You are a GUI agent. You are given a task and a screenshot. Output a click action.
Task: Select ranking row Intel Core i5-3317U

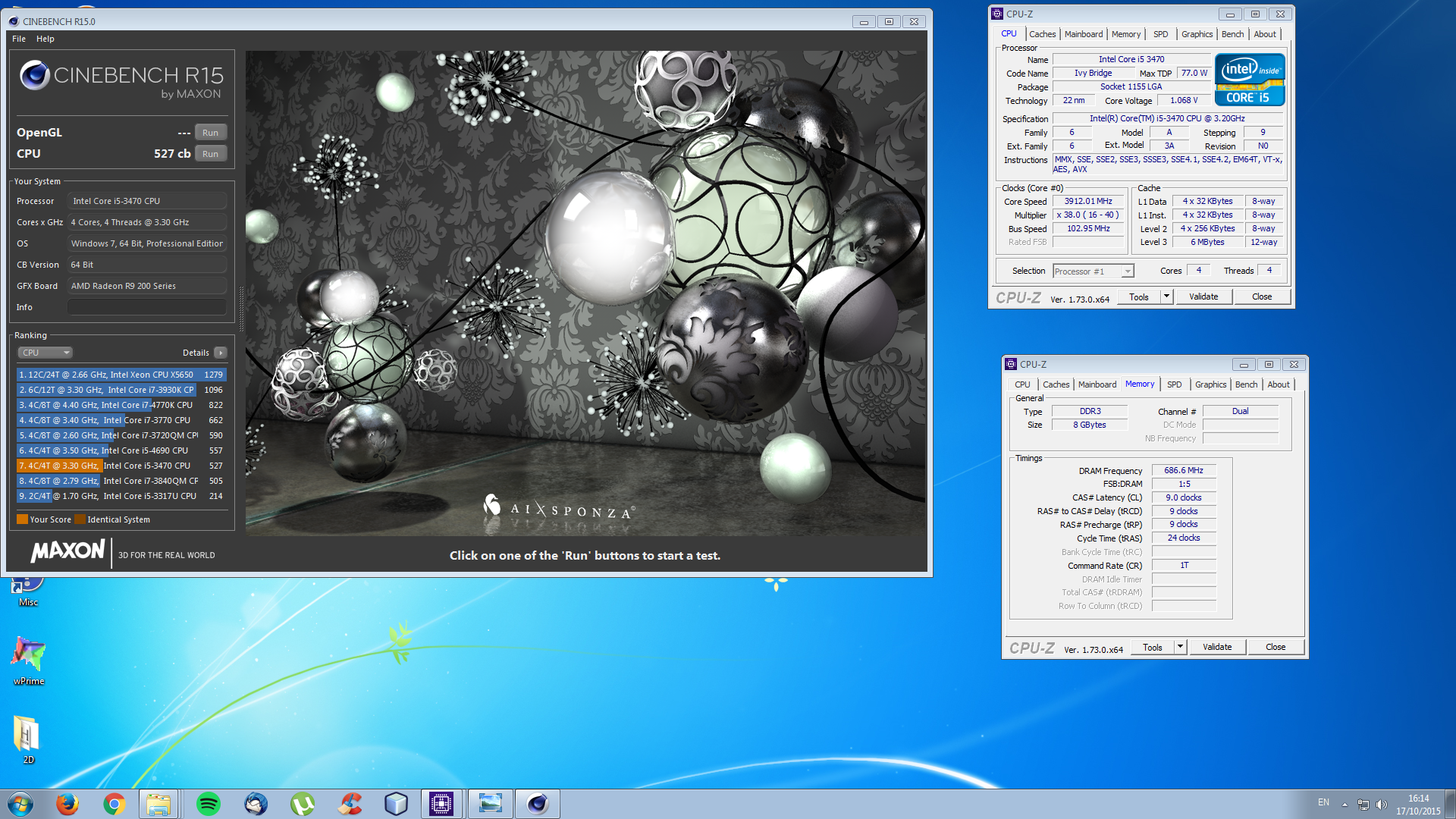coord(121,496)
